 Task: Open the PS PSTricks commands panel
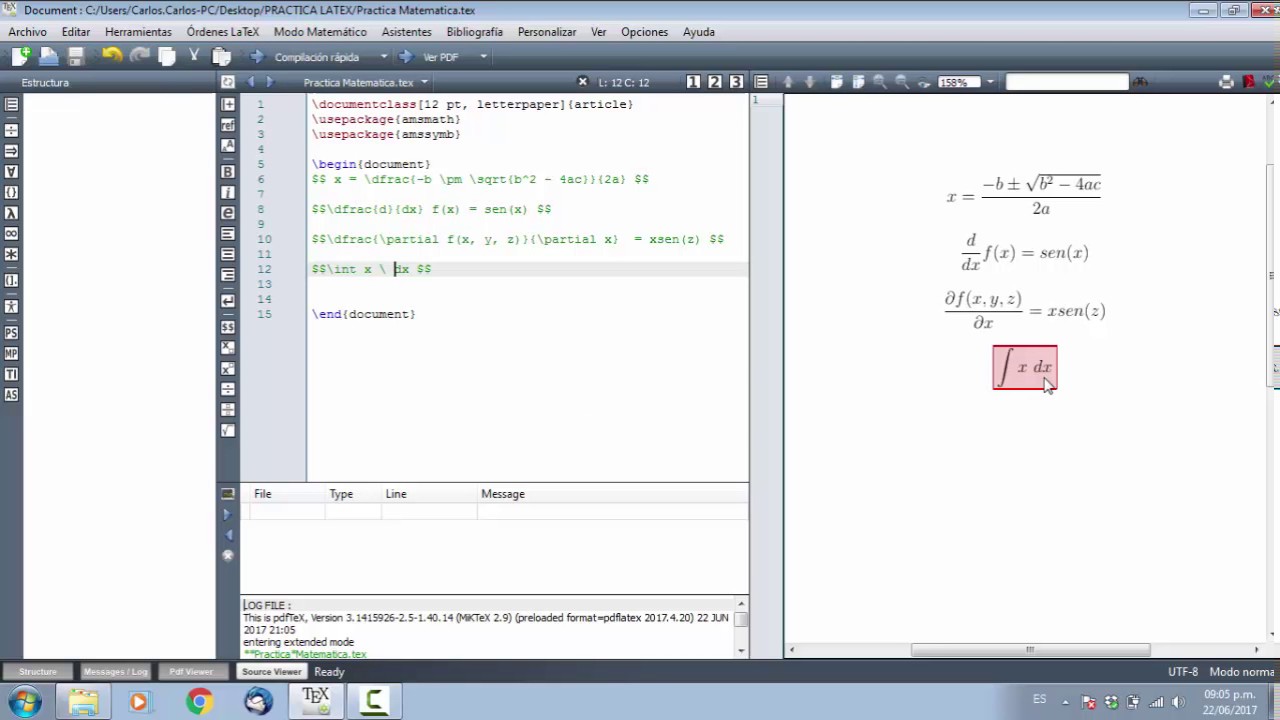[x=11, y=333]
